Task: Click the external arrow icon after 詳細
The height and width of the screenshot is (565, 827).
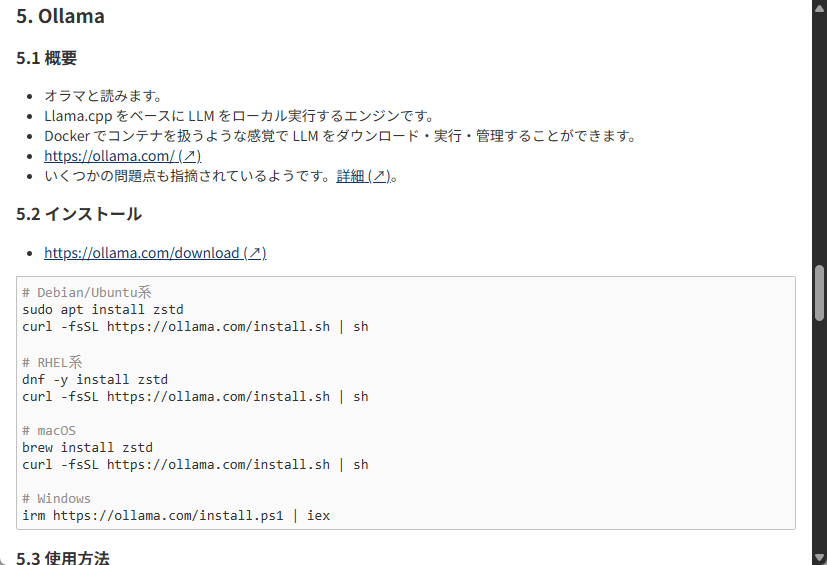Action: coord(378,176)
